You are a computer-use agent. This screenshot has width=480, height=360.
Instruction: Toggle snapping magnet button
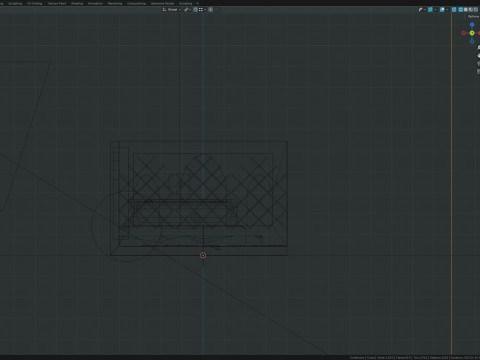[x=195, y=10]
